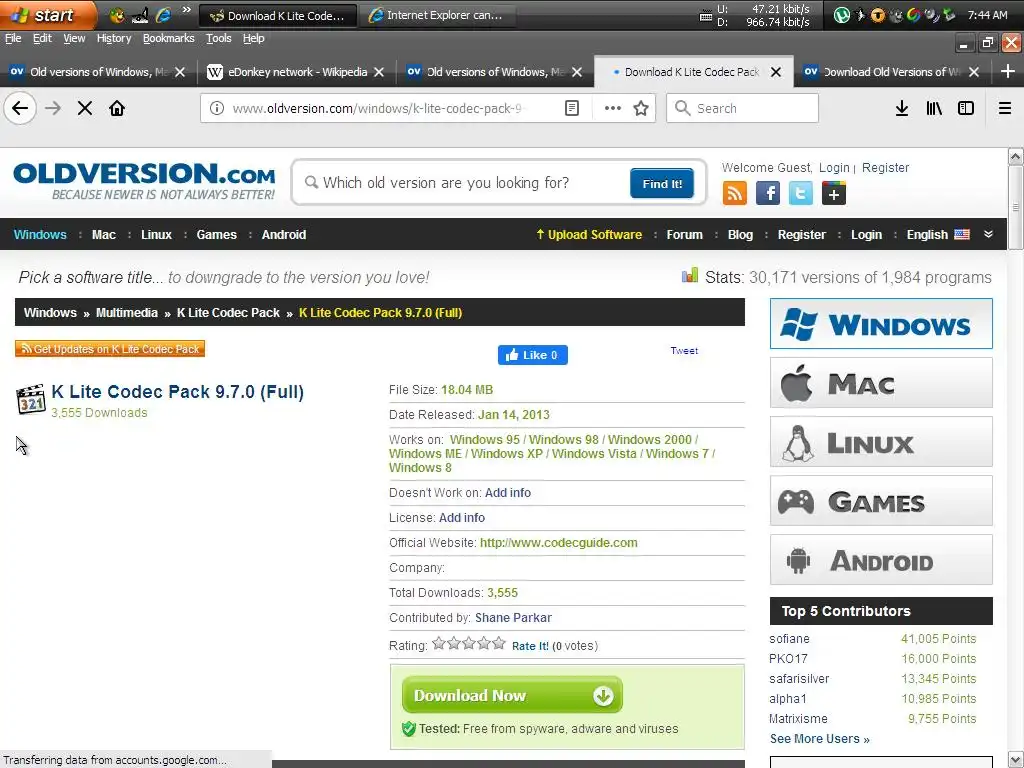Image resolution: width=1024 pixels, height=768 pixels.
Task: Bookmark this page with the star icon
Action: point(641,108)
